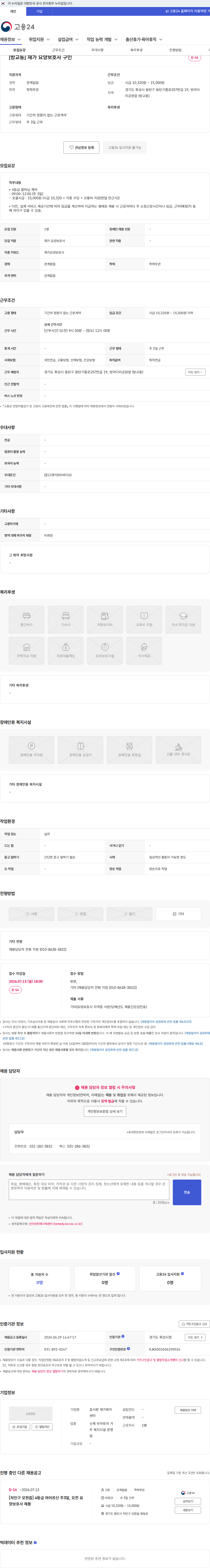Expand the 출산휴가·육아휴직 menu
Screen dimensions: 210x1568
tap(144, 39)
